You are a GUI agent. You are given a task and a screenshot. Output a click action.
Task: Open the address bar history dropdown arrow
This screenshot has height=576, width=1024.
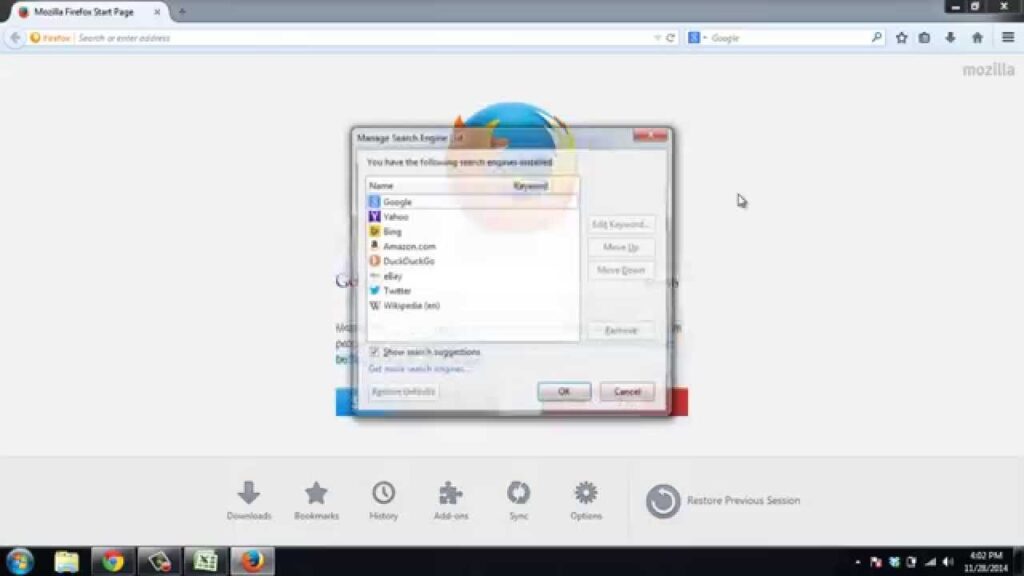pyautogui.click(x=657, y=38)
